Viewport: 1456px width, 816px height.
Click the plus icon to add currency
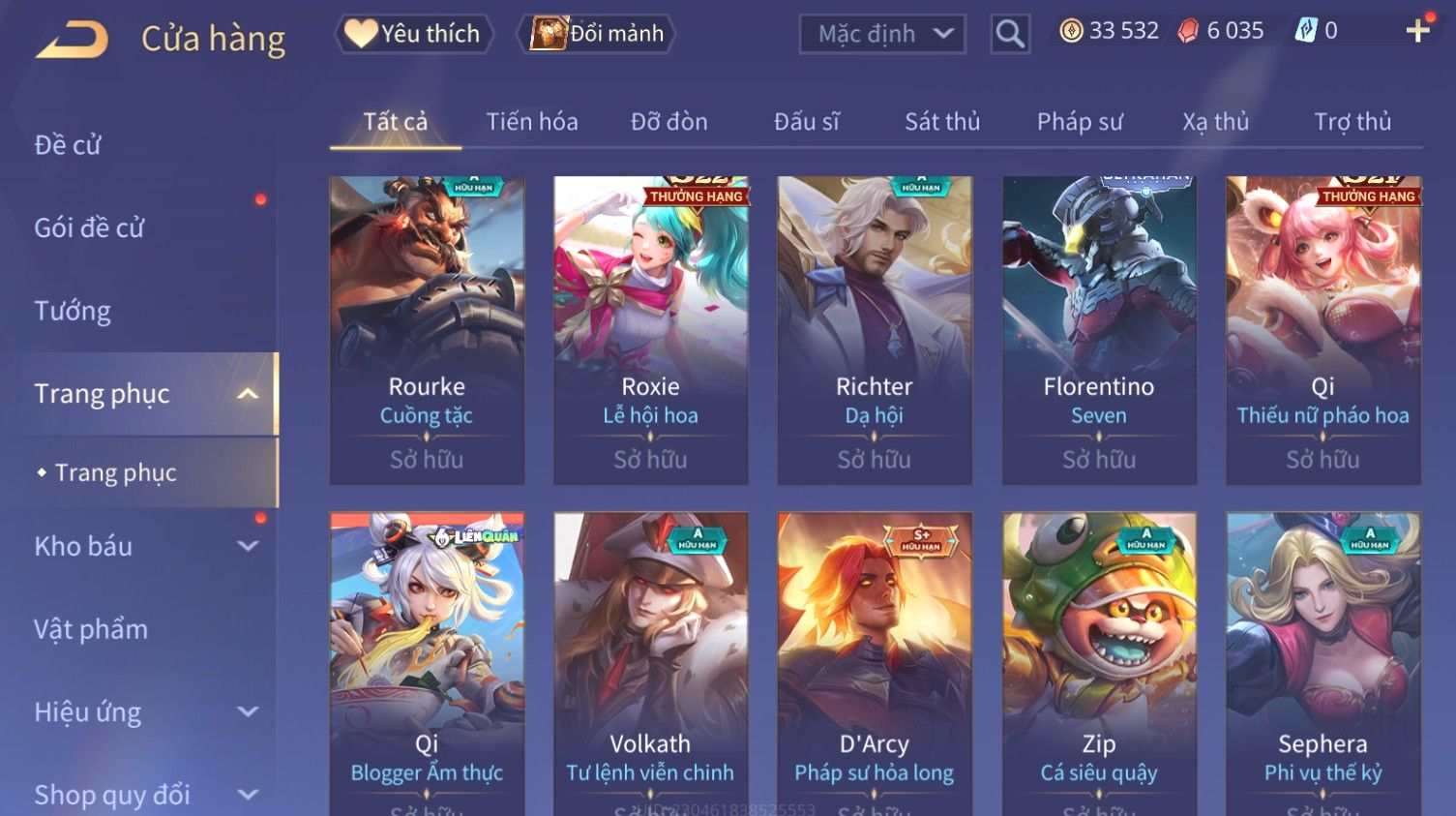tap(1417, 31)
